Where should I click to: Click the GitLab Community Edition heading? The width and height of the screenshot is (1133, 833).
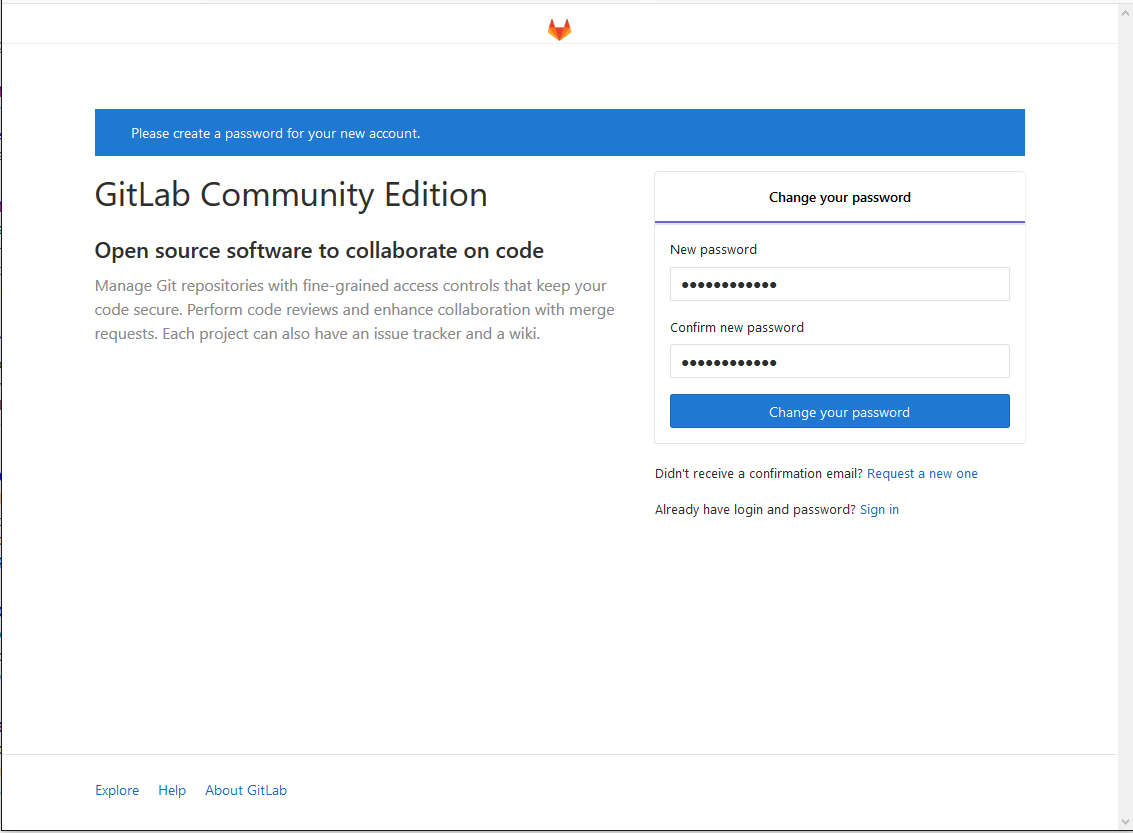pyautogui.click(x=291, y=195)
